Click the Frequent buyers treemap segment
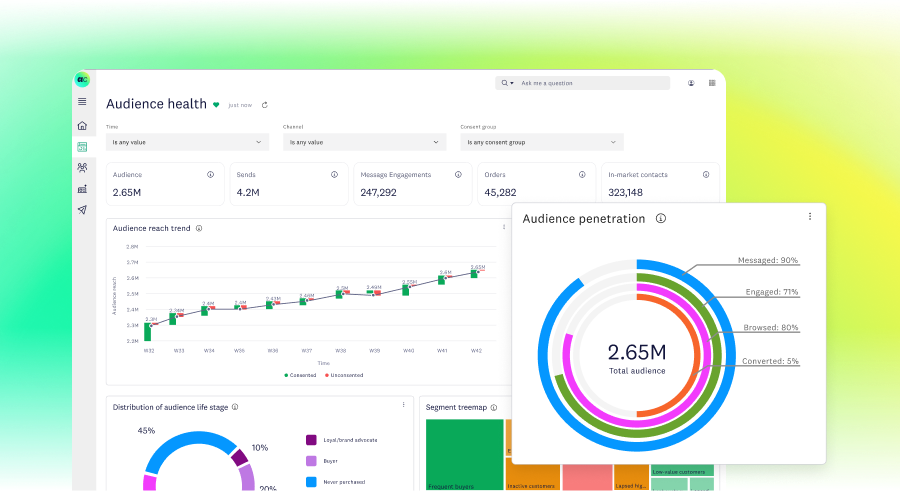The height and width of the screenshot is (491, 900). coord(464,455)
